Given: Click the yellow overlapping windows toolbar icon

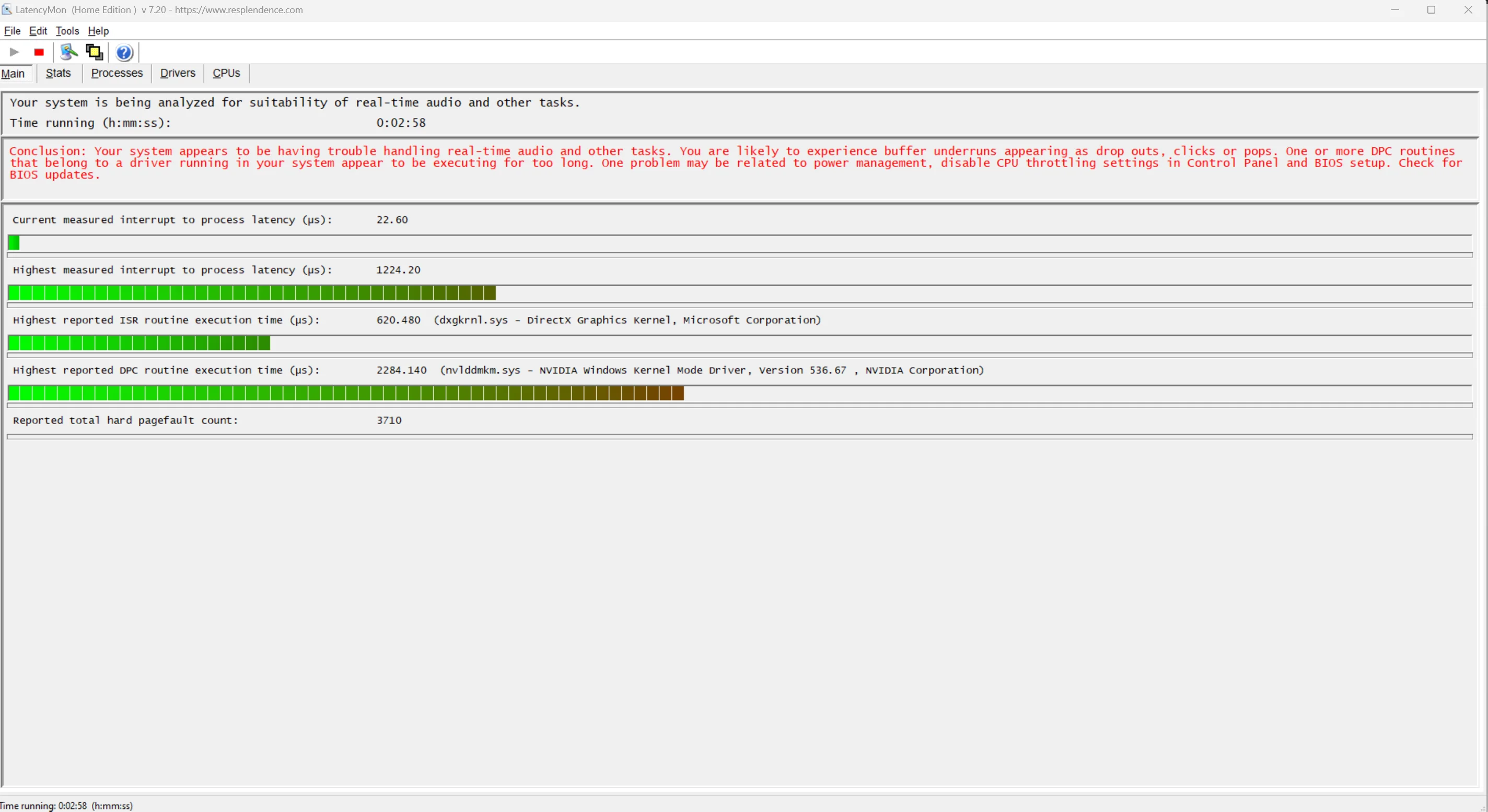Looking at the screenshot, I should [94, 52].
